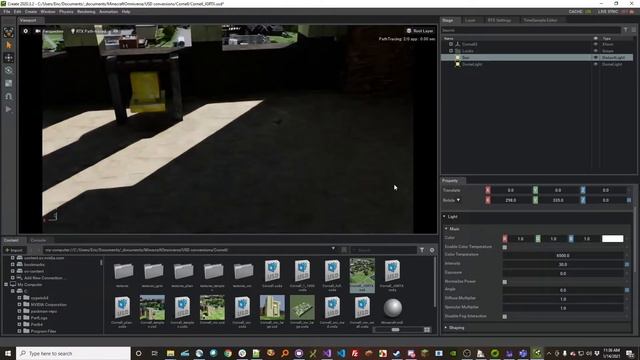Screen dimensions: 640x360
Task: Open the Physics menu
Action: pos(66,12)
